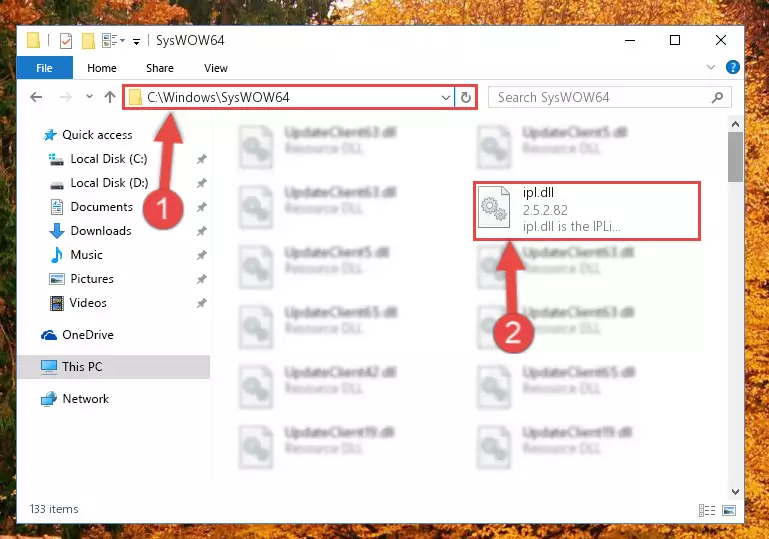Open Documents in the sidebar
Image resolution: width=769 pixels, height=539 pixels.
coord(102,207)
